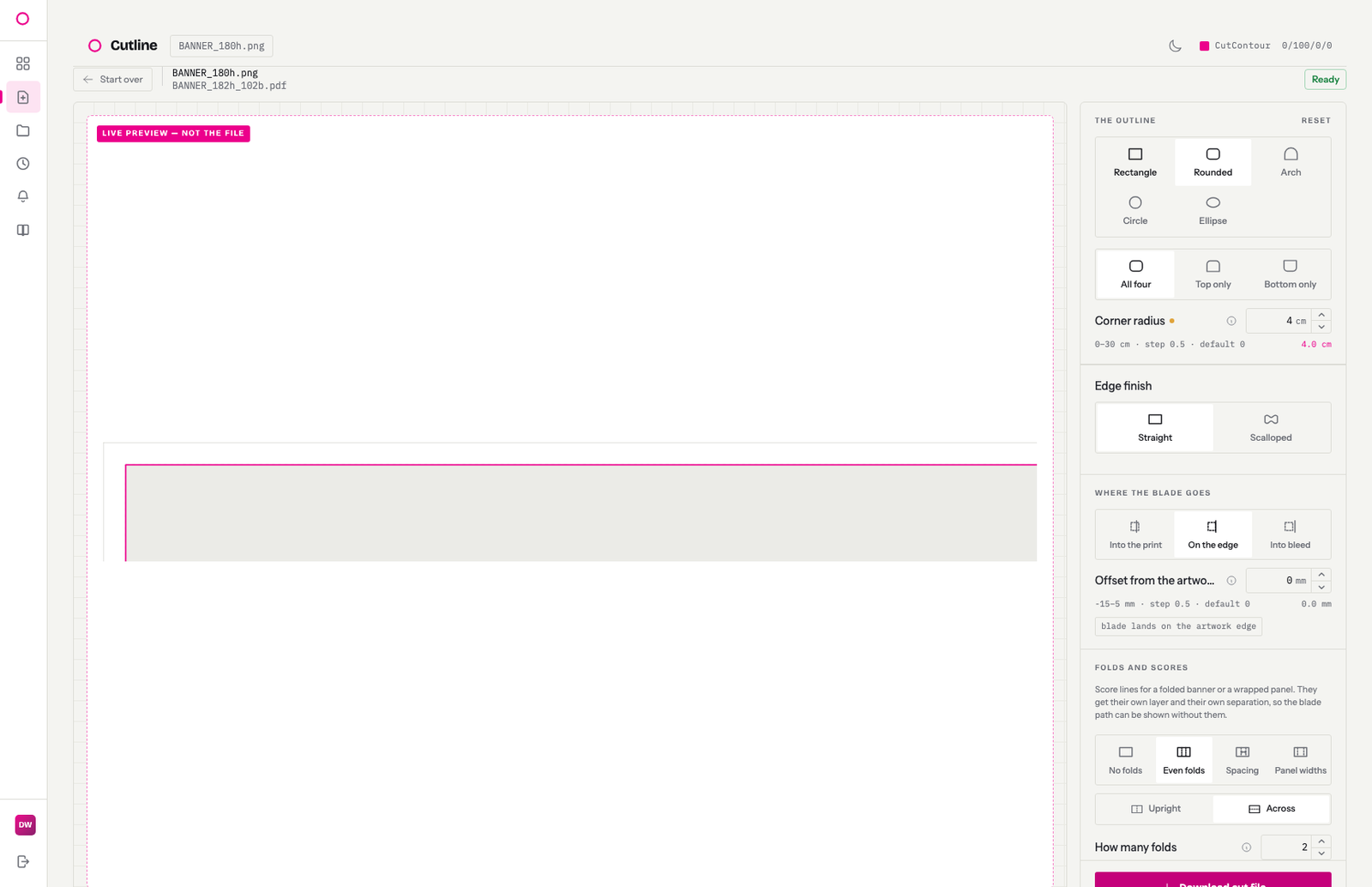Toggle dark mode moon icon
This screenshot has height=887, width=1372.
[x=1175, y=45]
